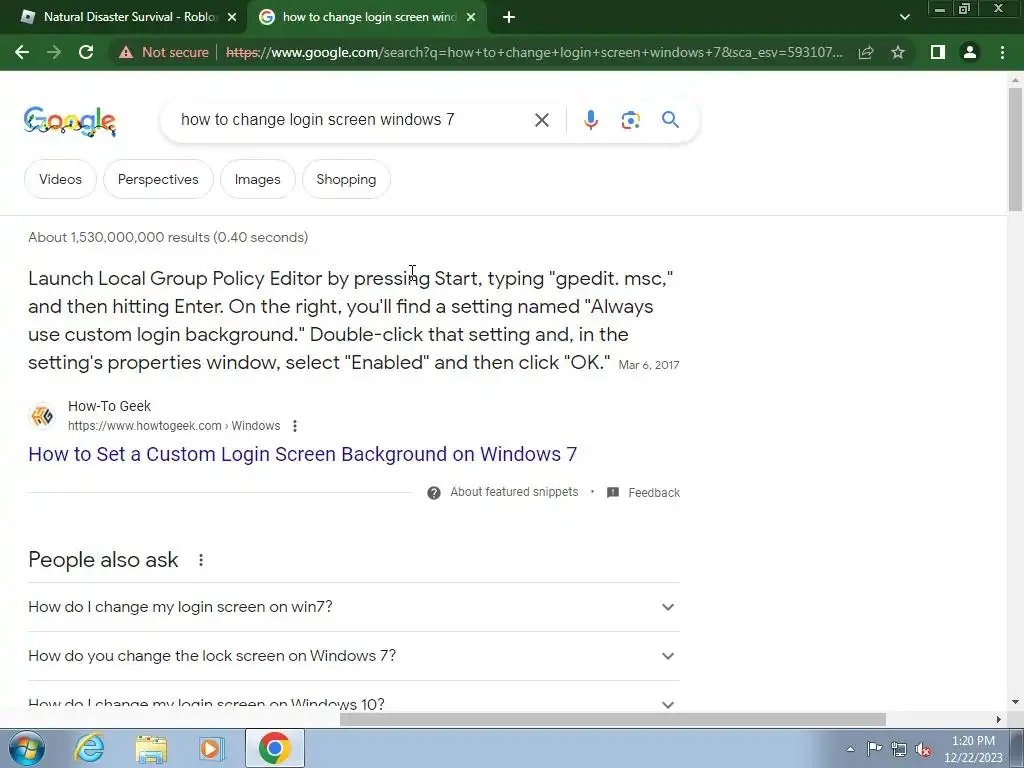Filter results by Videos
Screen dimensions: 1024x768
tap(60, 179)
